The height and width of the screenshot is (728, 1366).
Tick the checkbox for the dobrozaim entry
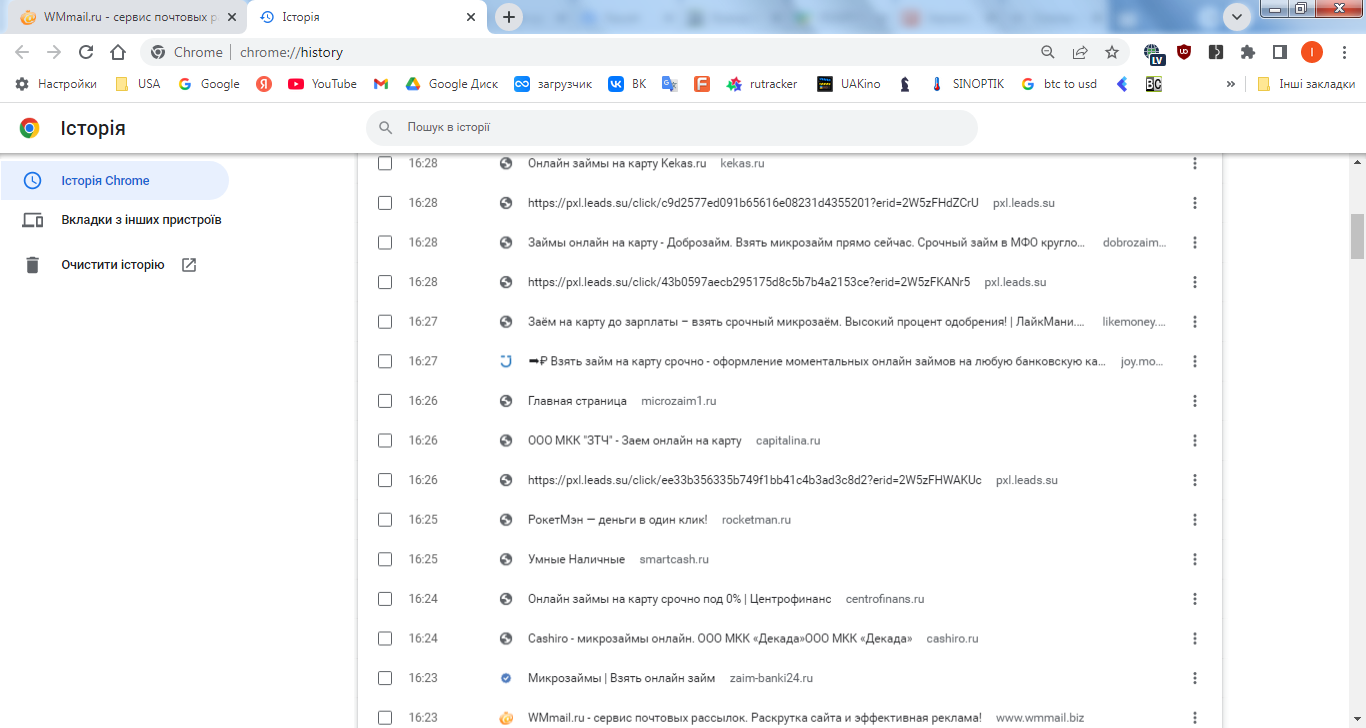click(x=385, y=242)
